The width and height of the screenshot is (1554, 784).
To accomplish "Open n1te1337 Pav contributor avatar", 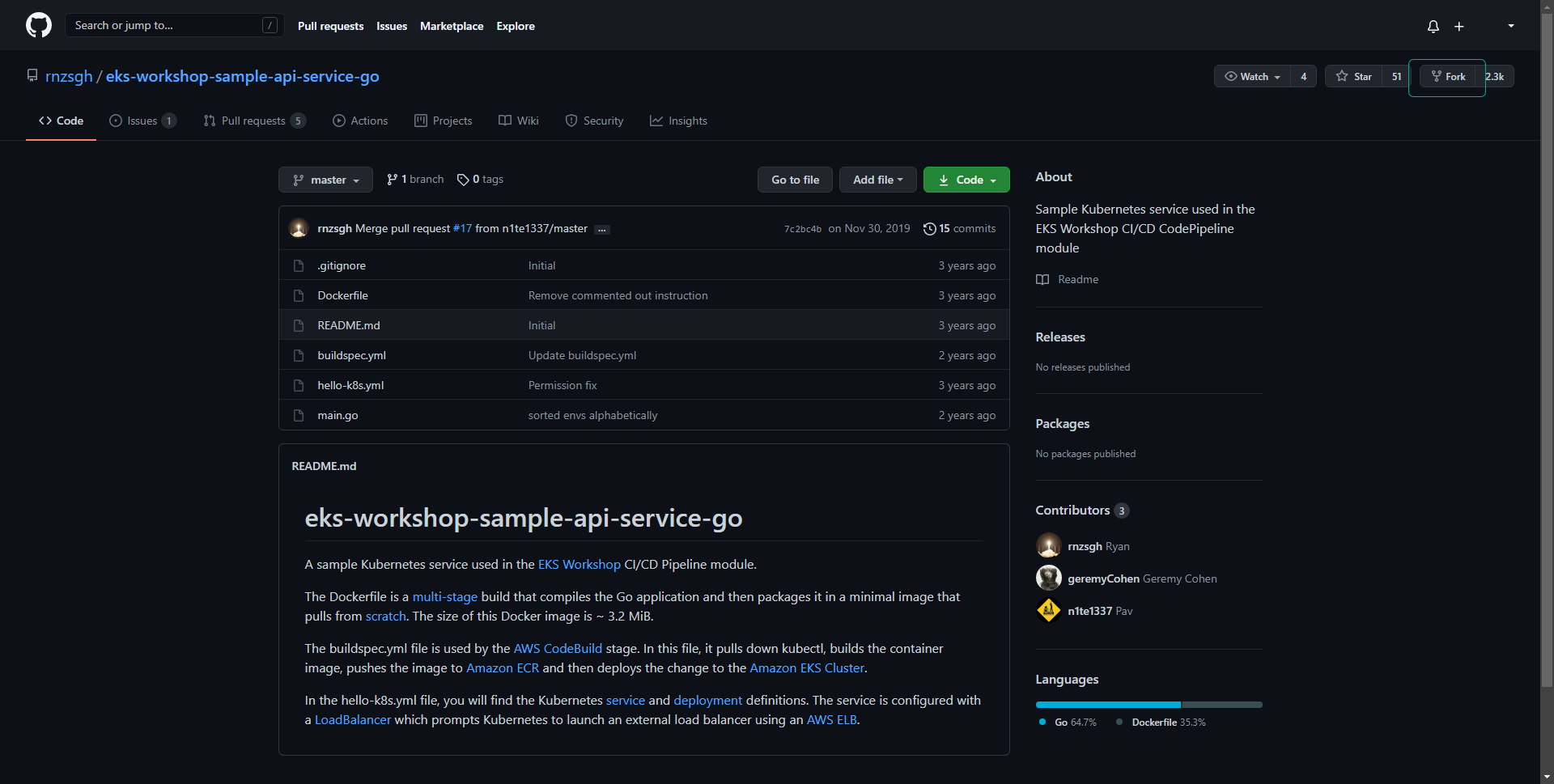I will (x=1049, y=610).
